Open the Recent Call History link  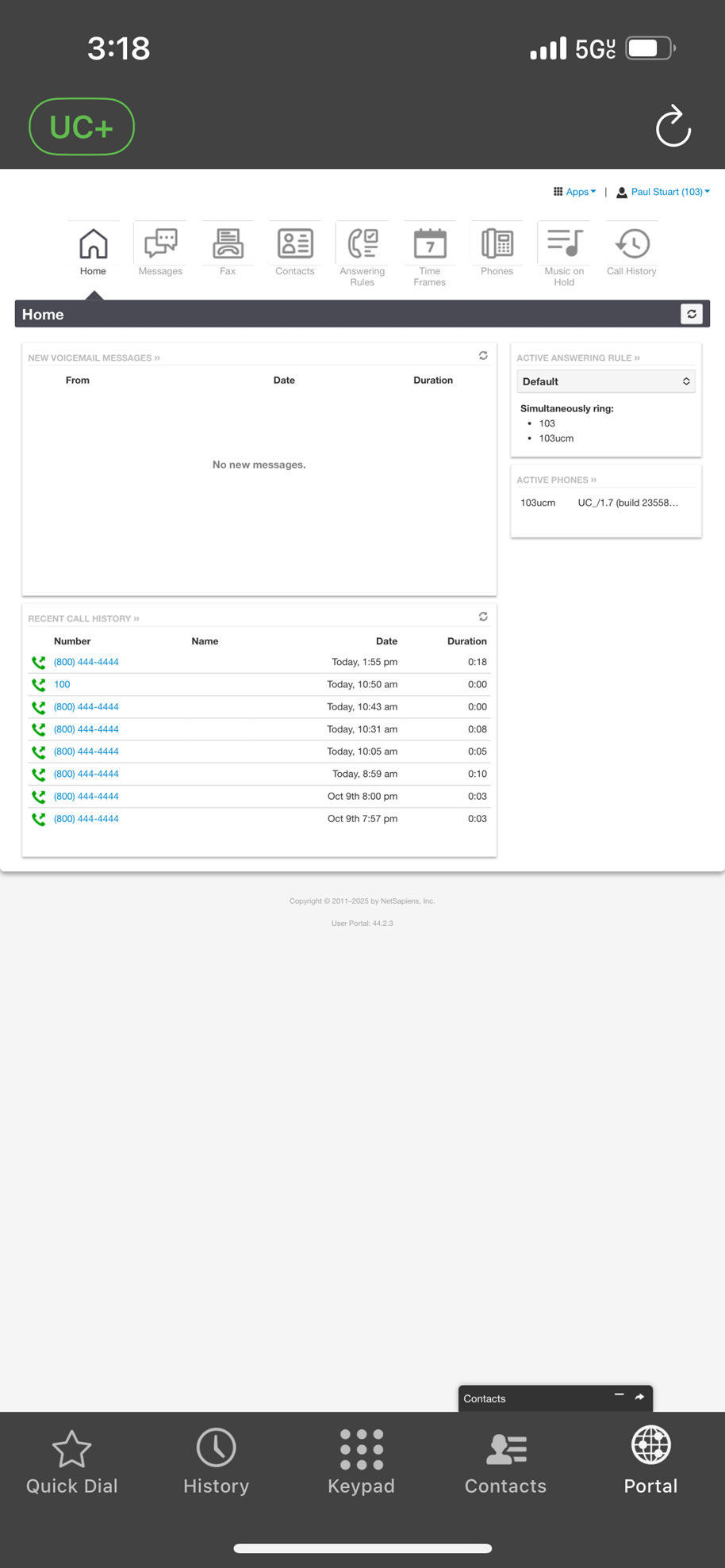click(x=83, y=618)
